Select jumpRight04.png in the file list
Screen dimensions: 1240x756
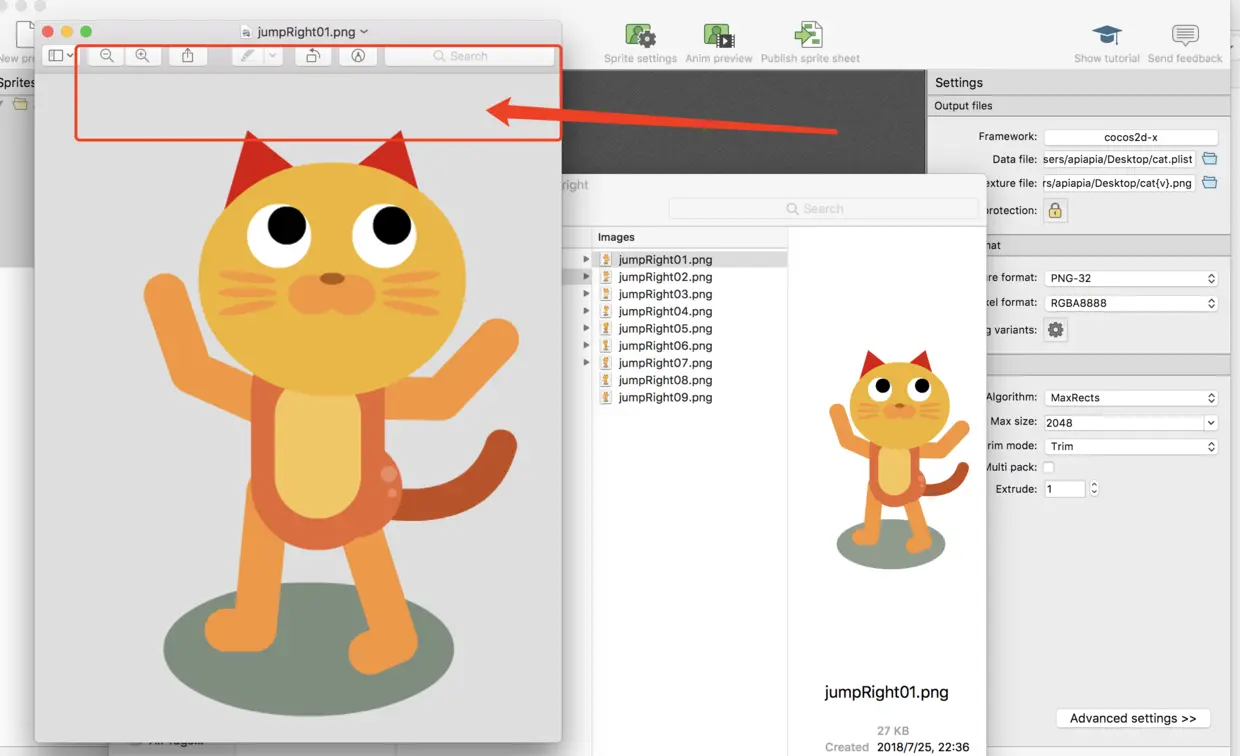[x=665, y=311]
